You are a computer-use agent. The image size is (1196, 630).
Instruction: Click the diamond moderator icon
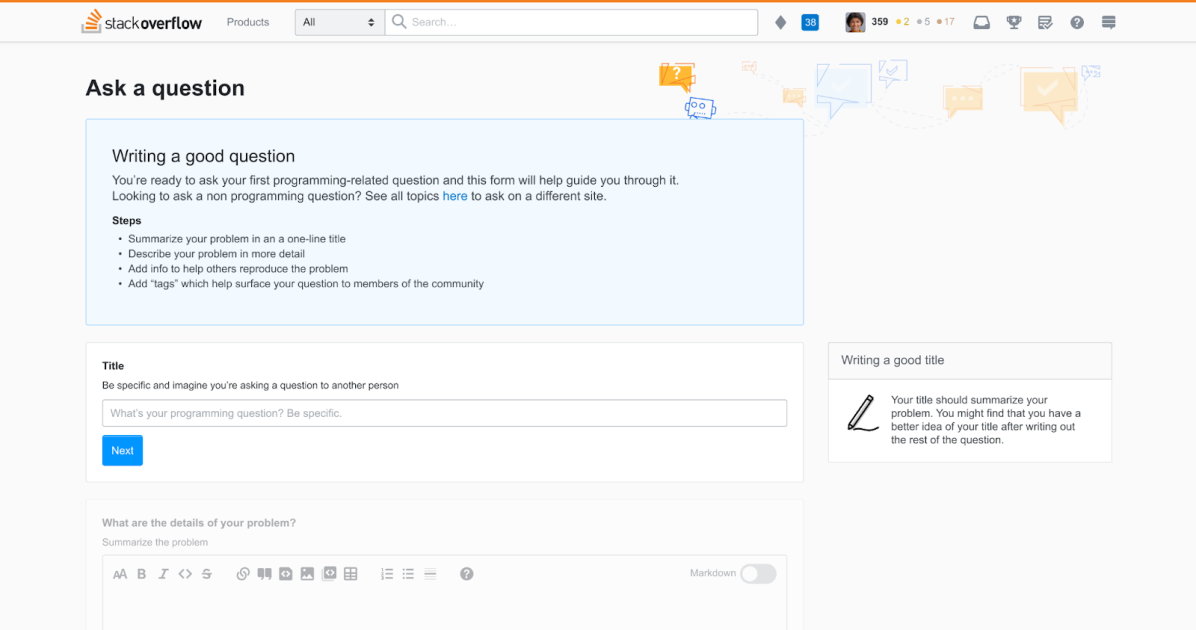tap(780, 22)
